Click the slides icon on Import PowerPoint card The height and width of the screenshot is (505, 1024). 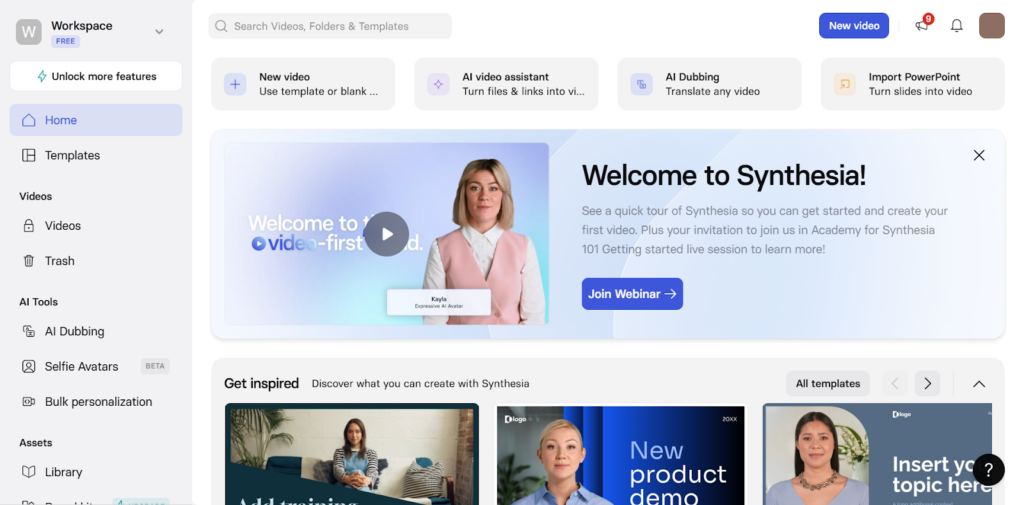[x=844, y=84]
